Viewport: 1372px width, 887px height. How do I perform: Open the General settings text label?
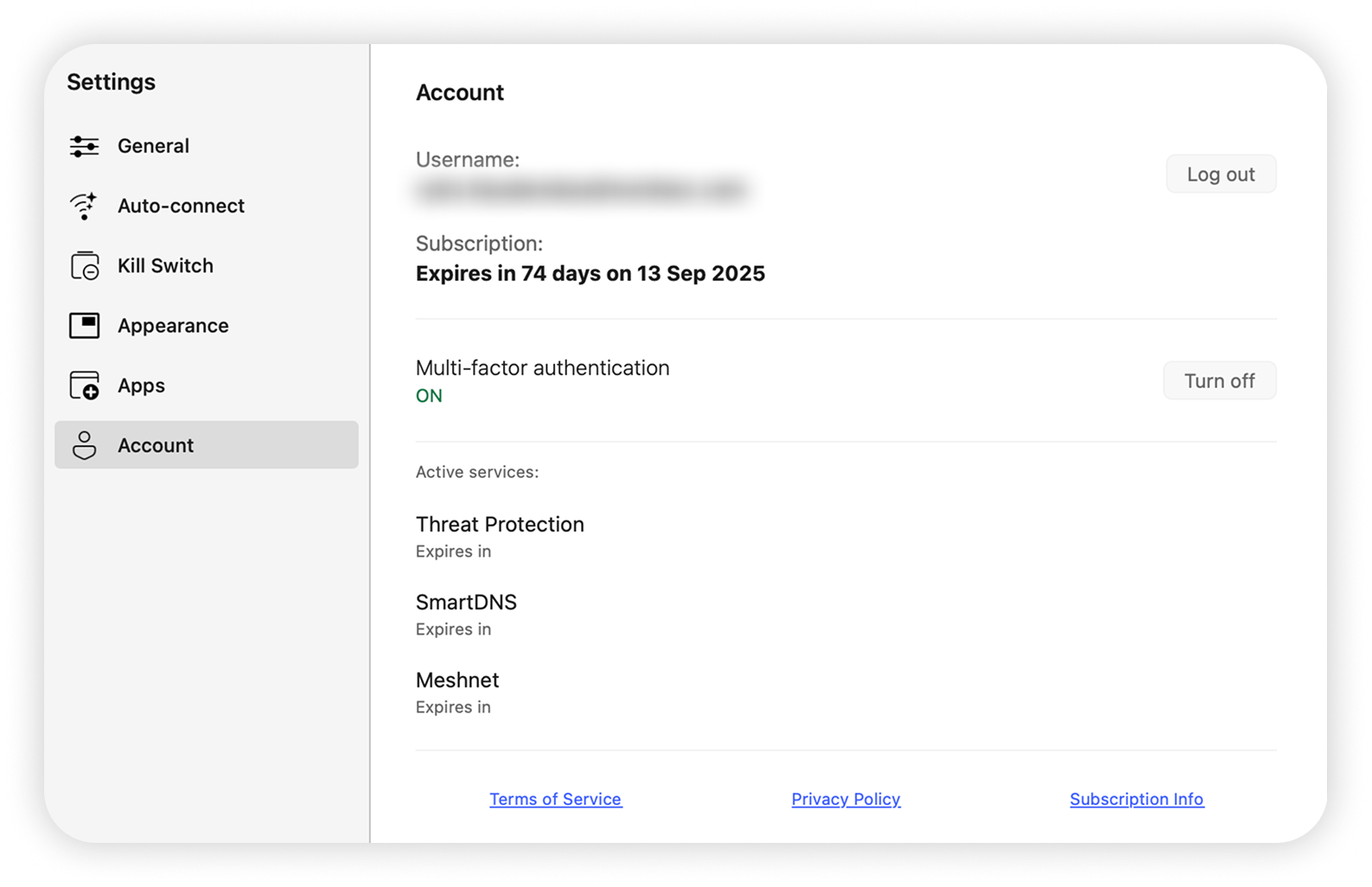click(x=153, y=146)
